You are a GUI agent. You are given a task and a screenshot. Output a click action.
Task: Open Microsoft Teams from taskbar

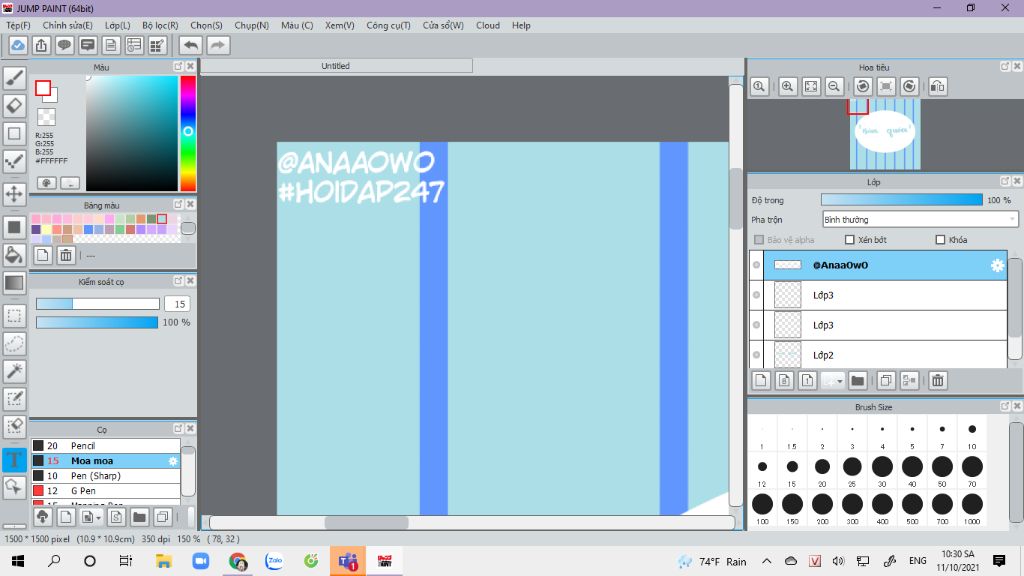[347, 561]
